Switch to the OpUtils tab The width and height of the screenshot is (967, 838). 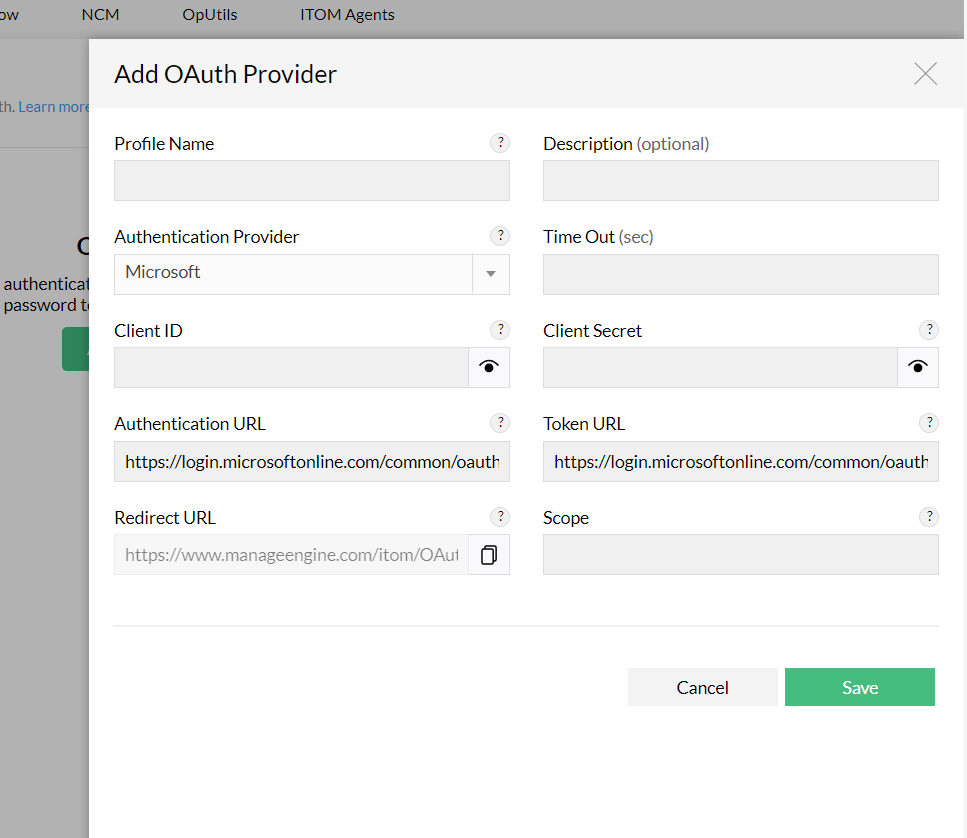tap(210, 15)
